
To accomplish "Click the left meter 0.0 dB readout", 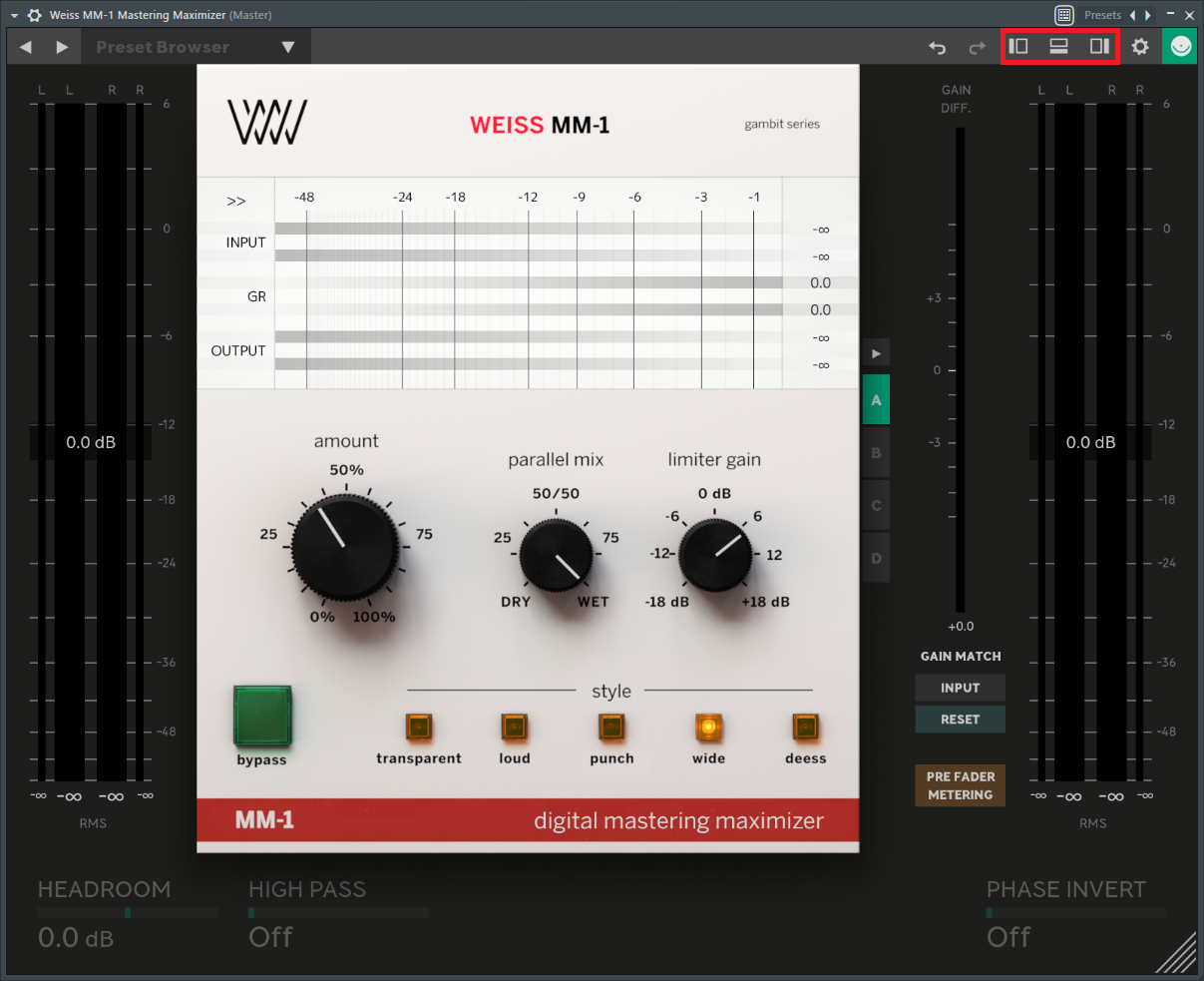I will pos(91,442).
